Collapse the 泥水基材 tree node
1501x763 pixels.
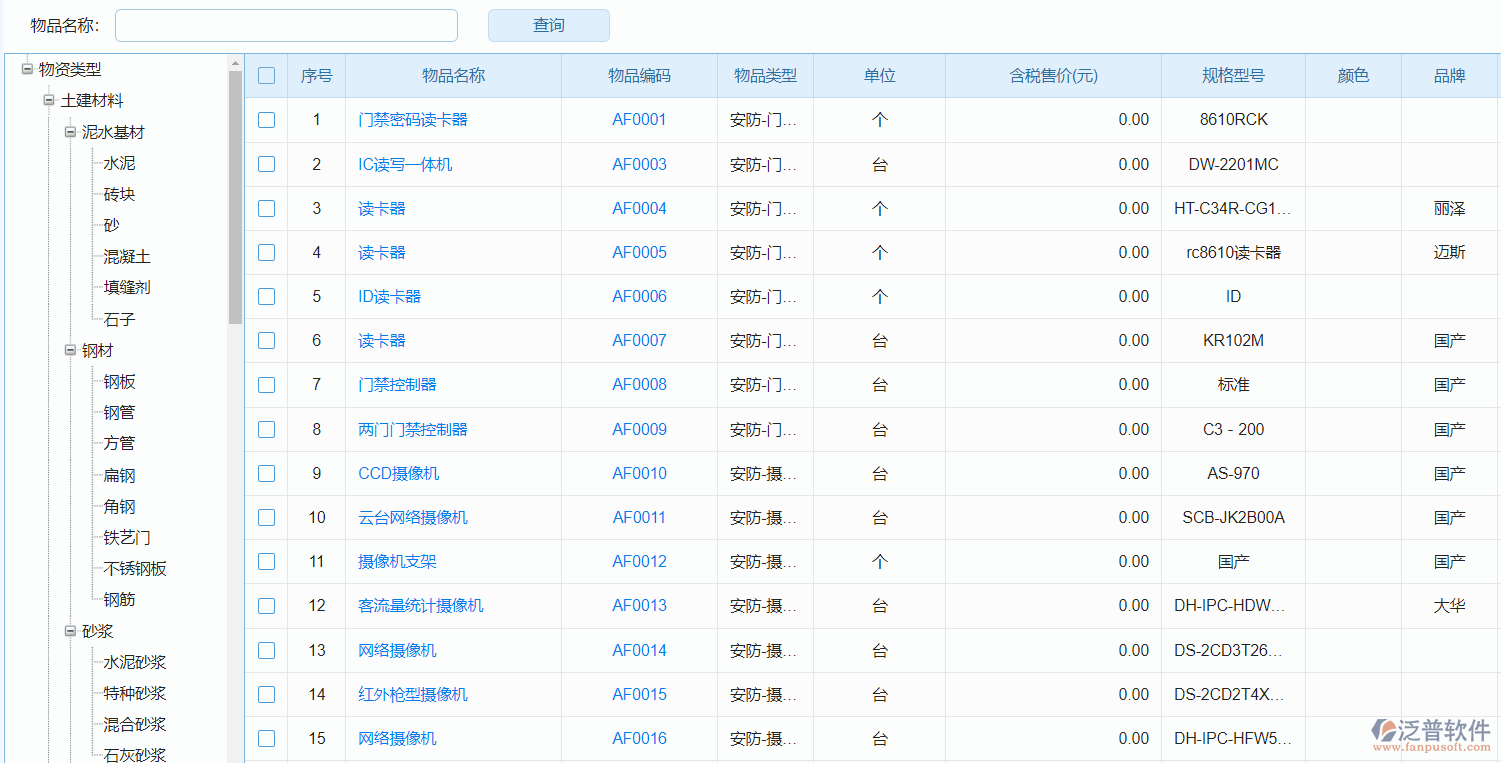click(x=70, y=132)
